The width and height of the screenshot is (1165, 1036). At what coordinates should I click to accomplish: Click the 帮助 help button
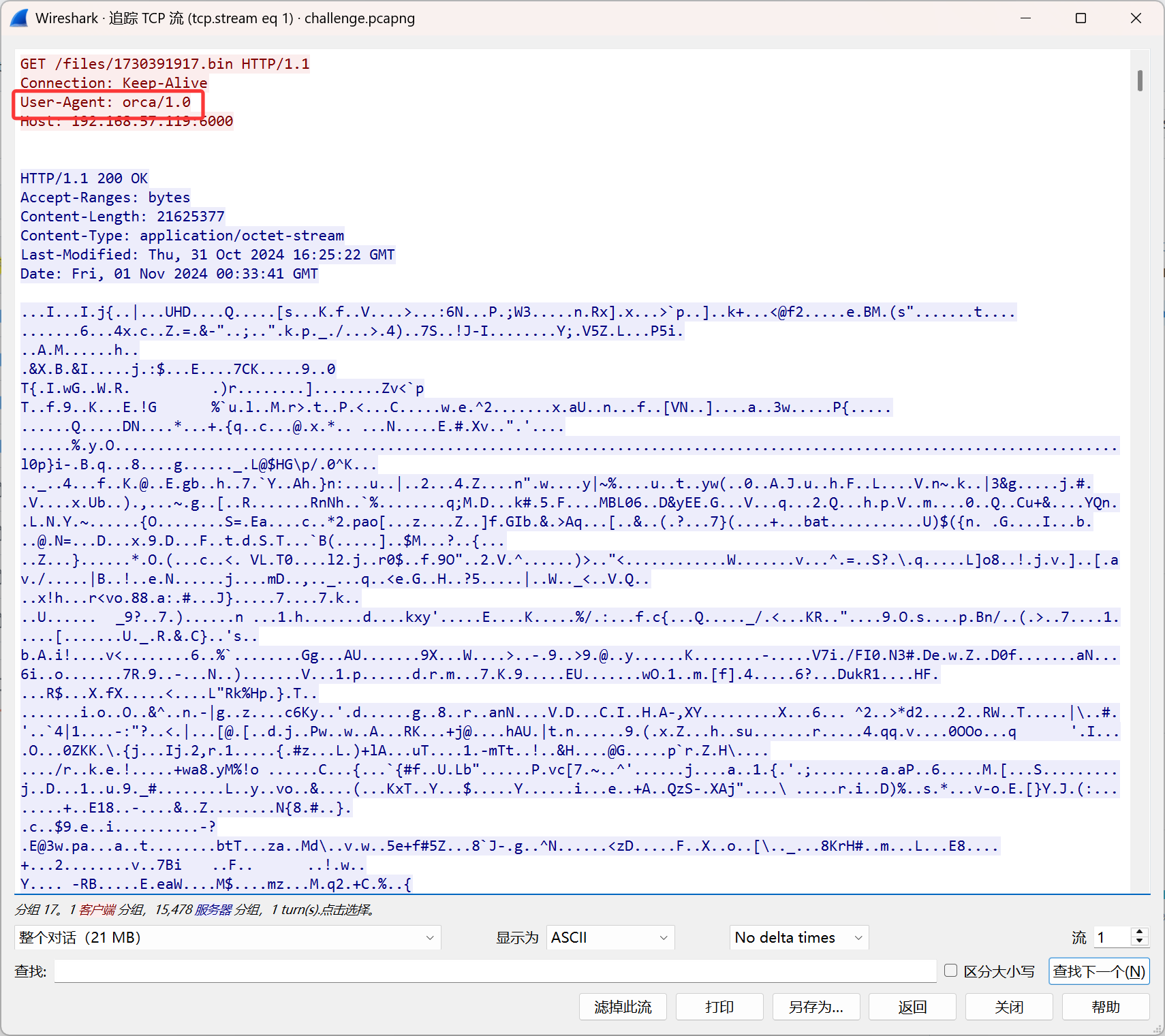(1106, 1007)
